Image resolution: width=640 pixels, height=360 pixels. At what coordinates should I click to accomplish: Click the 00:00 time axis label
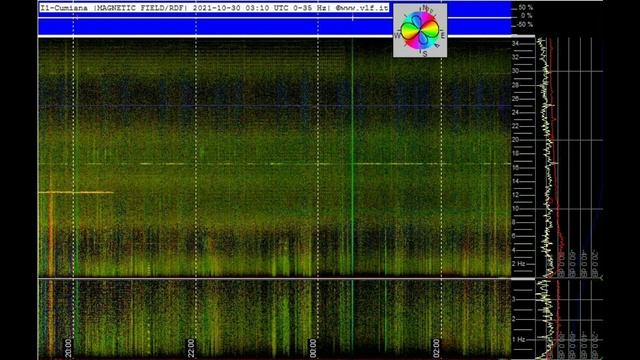313,348
